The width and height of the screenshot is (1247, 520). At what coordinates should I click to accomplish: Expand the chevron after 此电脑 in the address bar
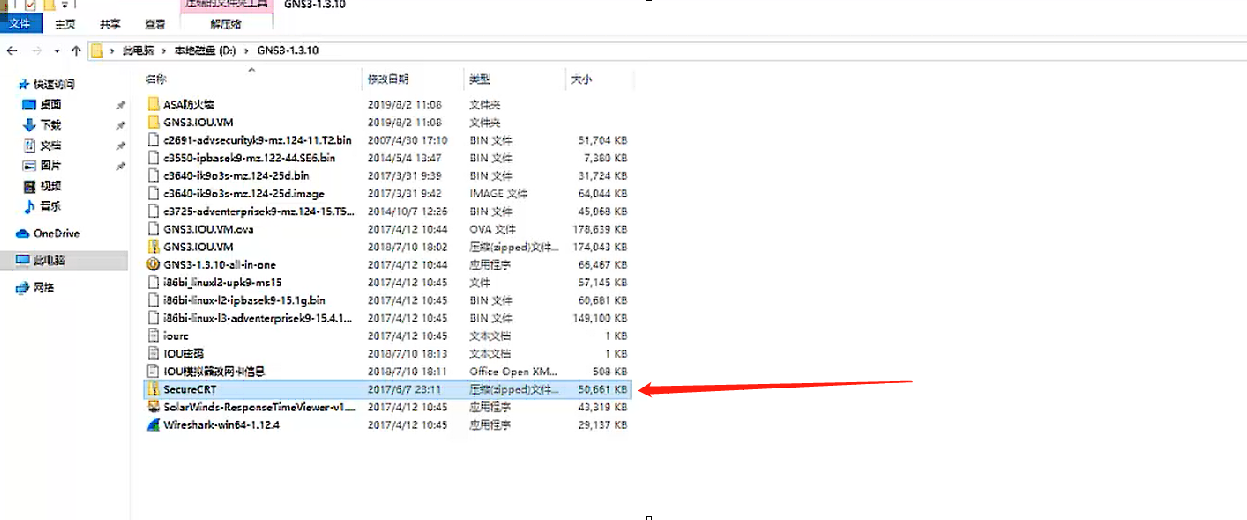[163, 51]
